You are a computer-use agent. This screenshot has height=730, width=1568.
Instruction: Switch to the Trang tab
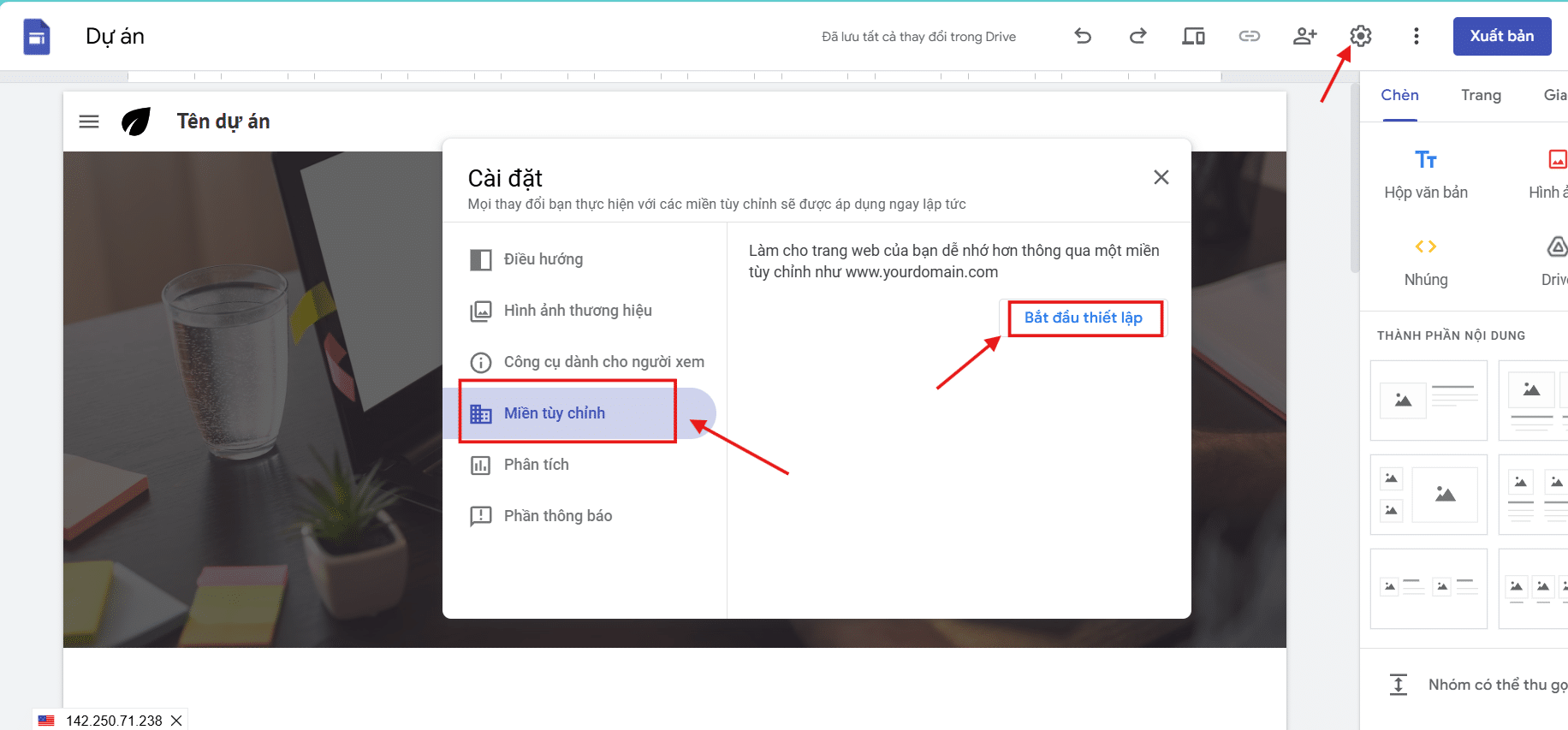[x=1481, y=95]
